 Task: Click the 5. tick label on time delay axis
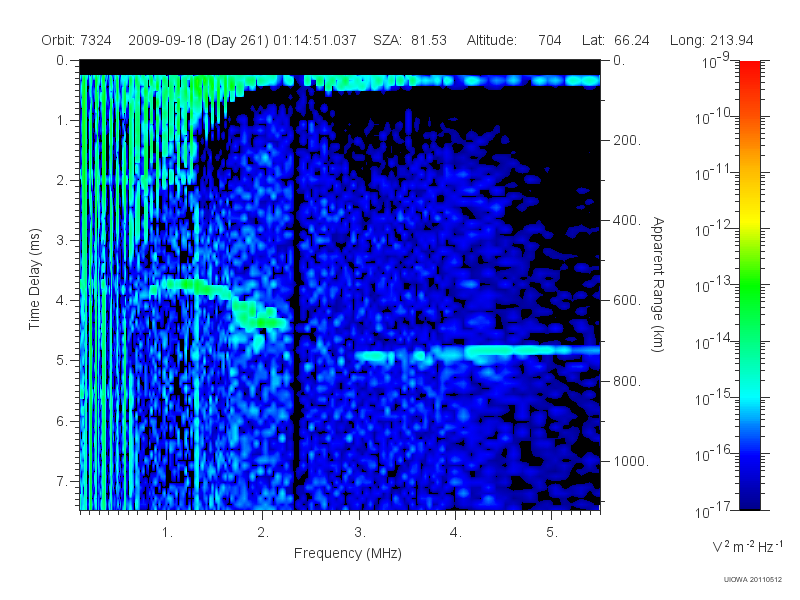coord(62,360)
